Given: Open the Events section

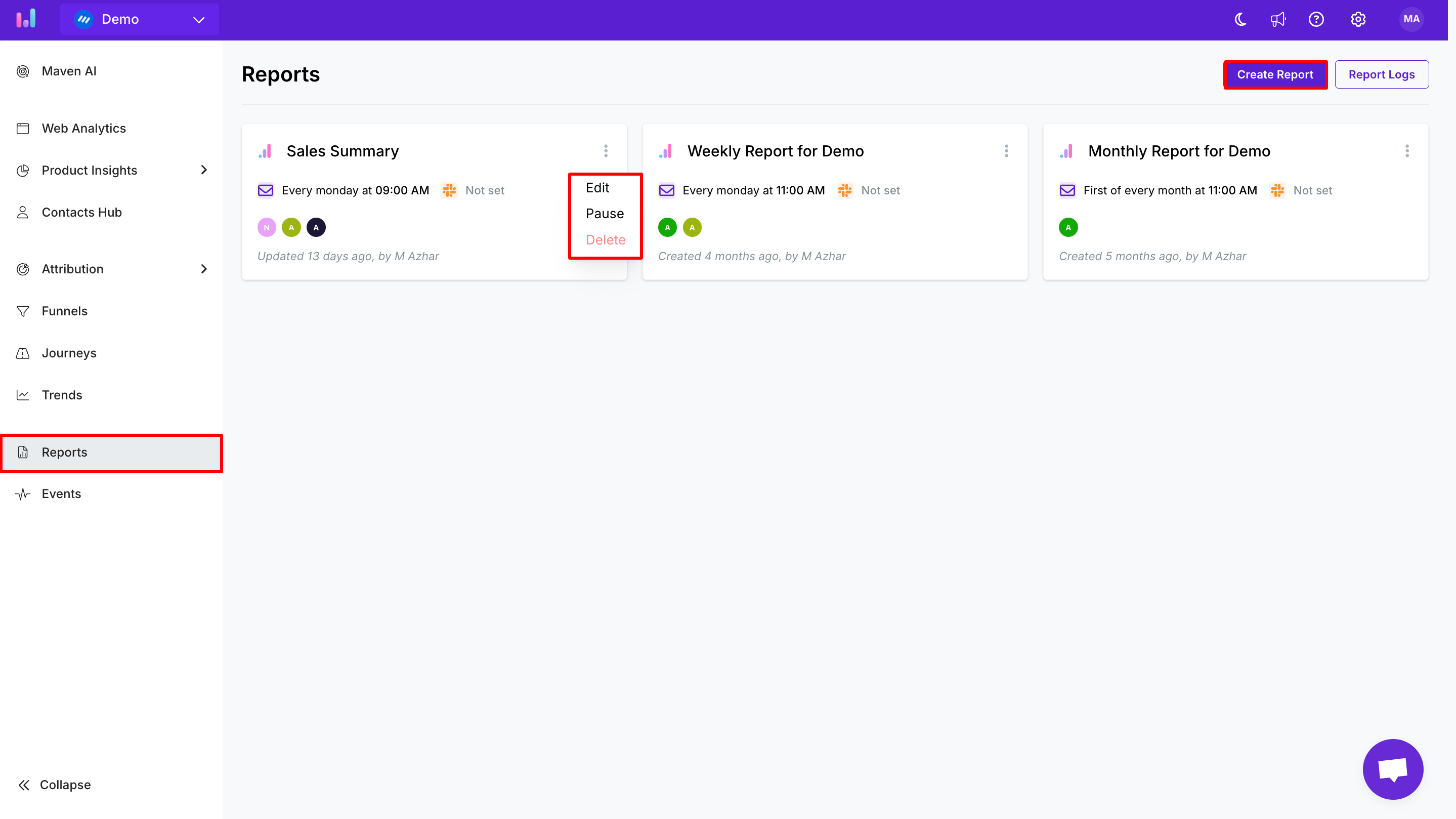Looking at the screenshot, I should click(62, 493).
